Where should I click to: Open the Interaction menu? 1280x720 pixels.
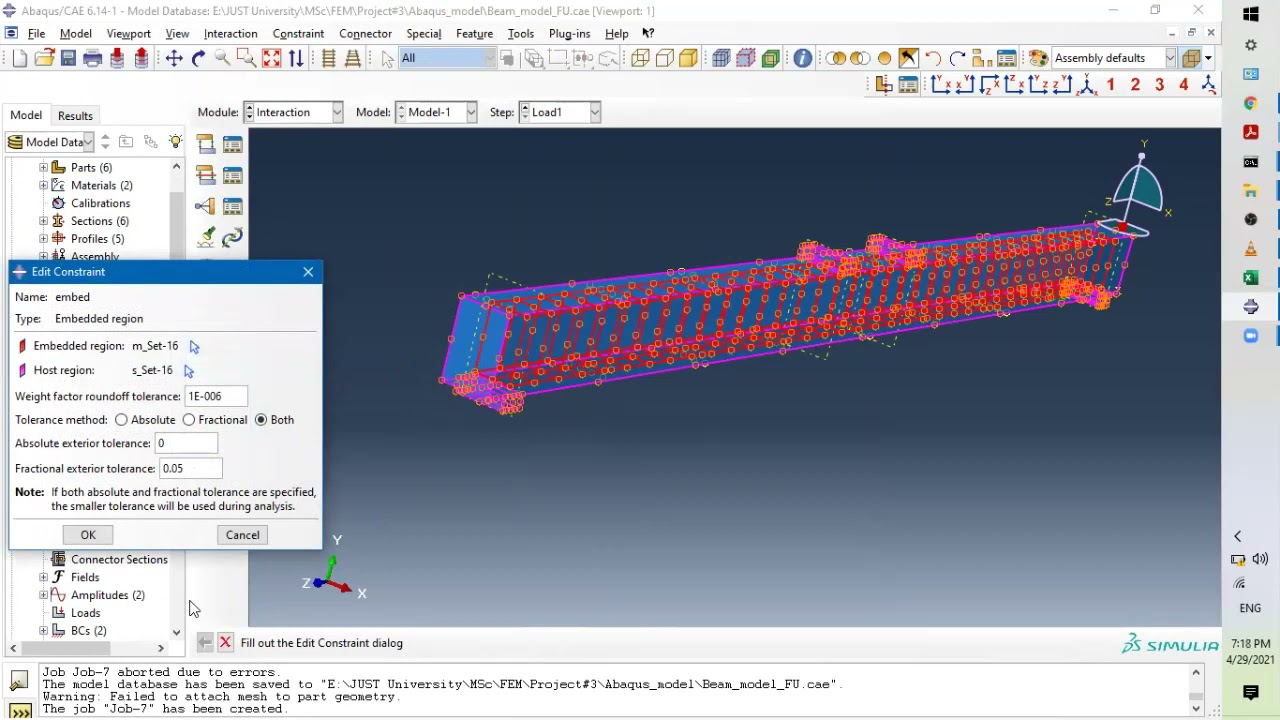point(230,33)
